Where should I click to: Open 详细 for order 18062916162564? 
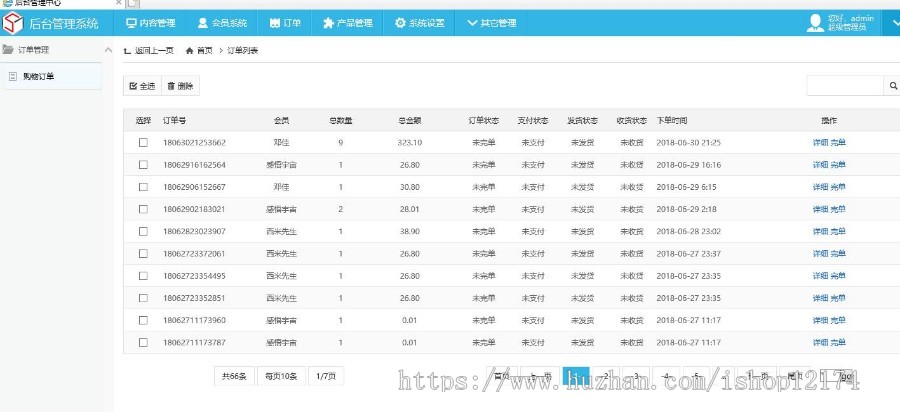(x=820, y=165)
